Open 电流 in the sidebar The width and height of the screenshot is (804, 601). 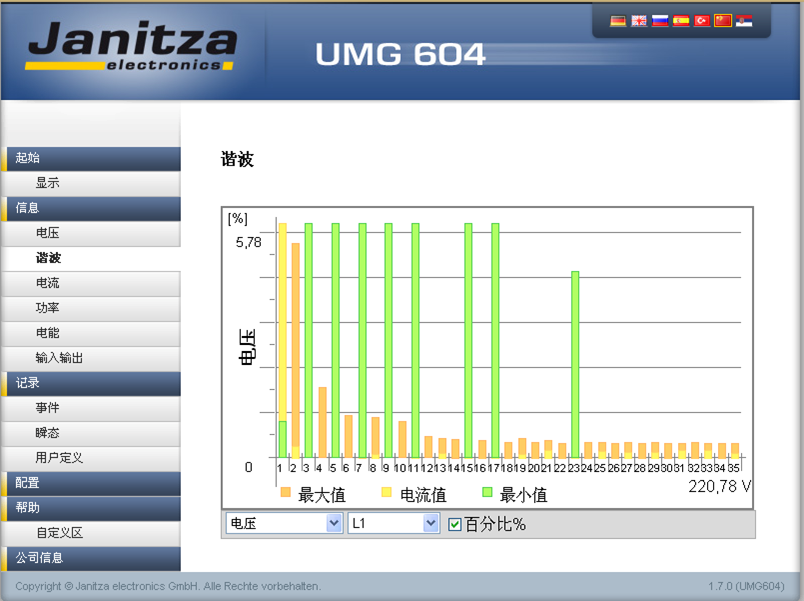click(x=91, y=283)
